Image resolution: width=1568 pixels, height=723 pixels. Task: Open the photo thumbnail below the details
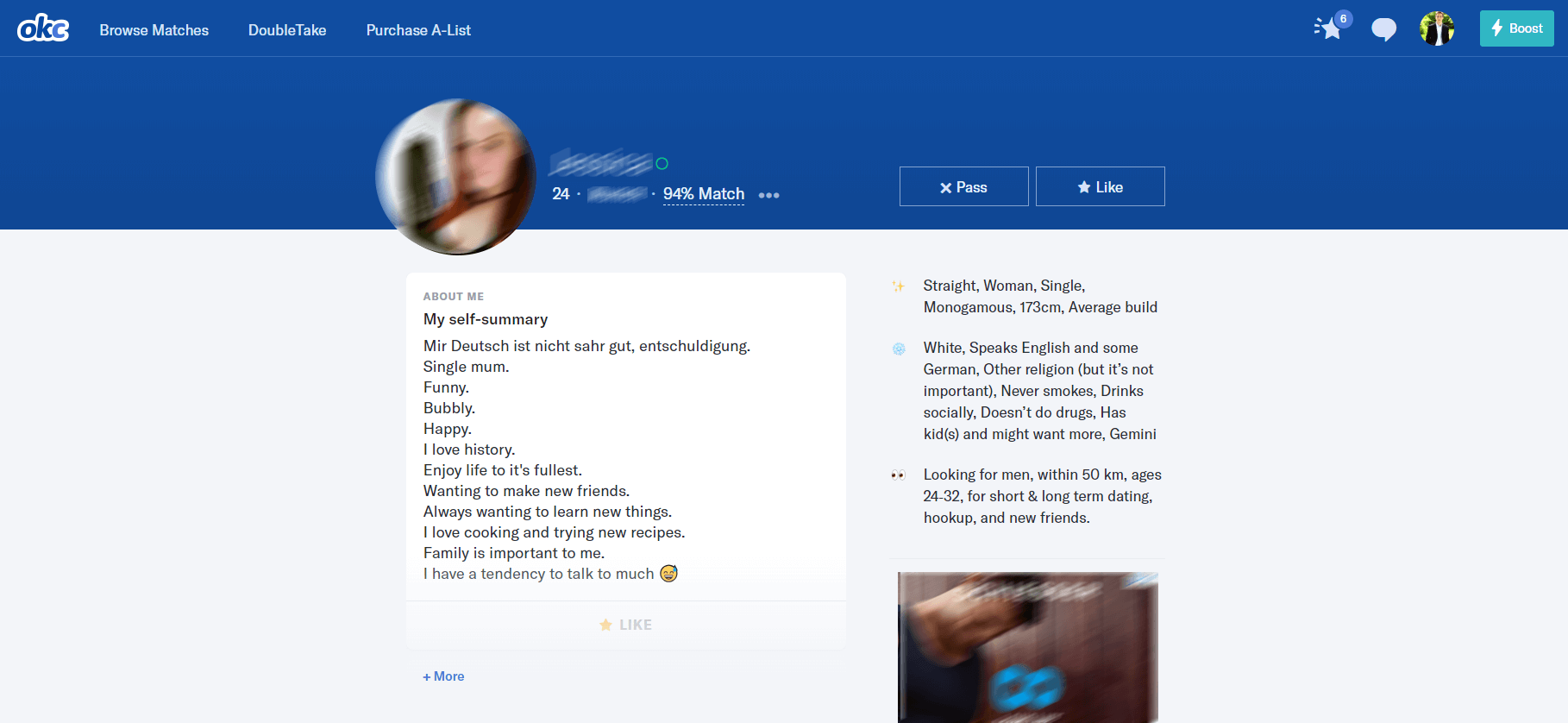(x=1028, y=647)
